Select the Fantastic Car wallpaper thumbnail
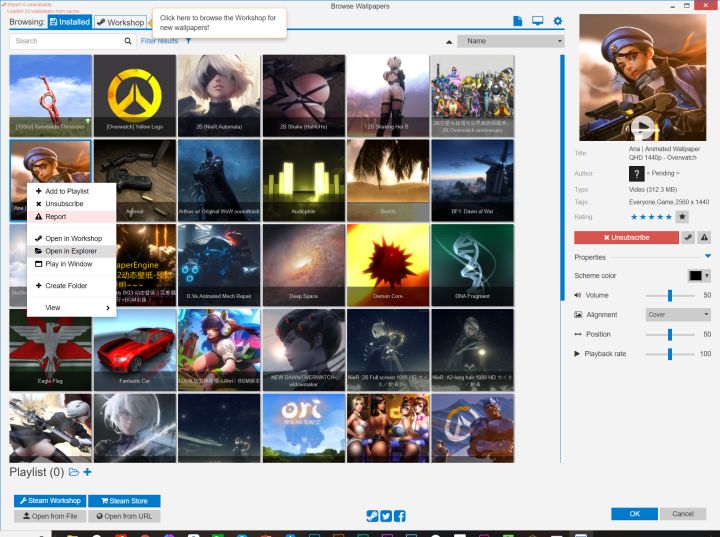The width and height of the screenshot is (720, 537). (x=135, y=347)
